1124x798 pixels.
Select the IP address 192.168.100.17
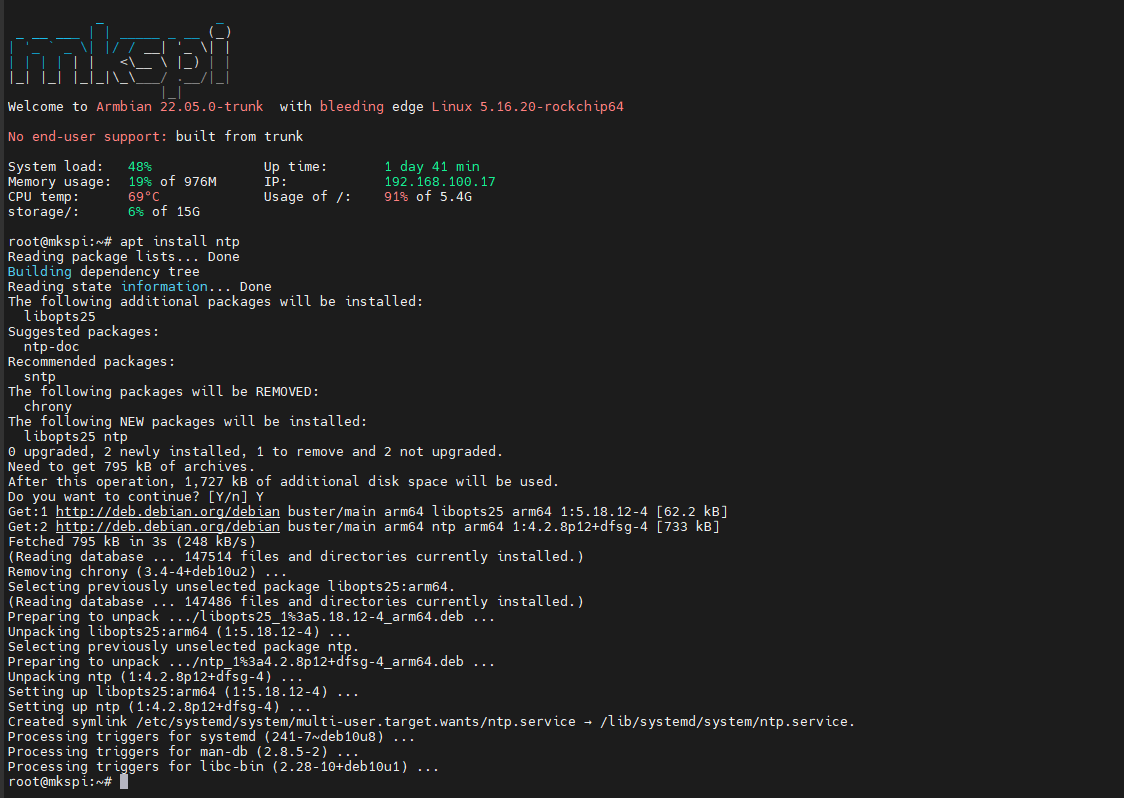[x=439, y=181]
